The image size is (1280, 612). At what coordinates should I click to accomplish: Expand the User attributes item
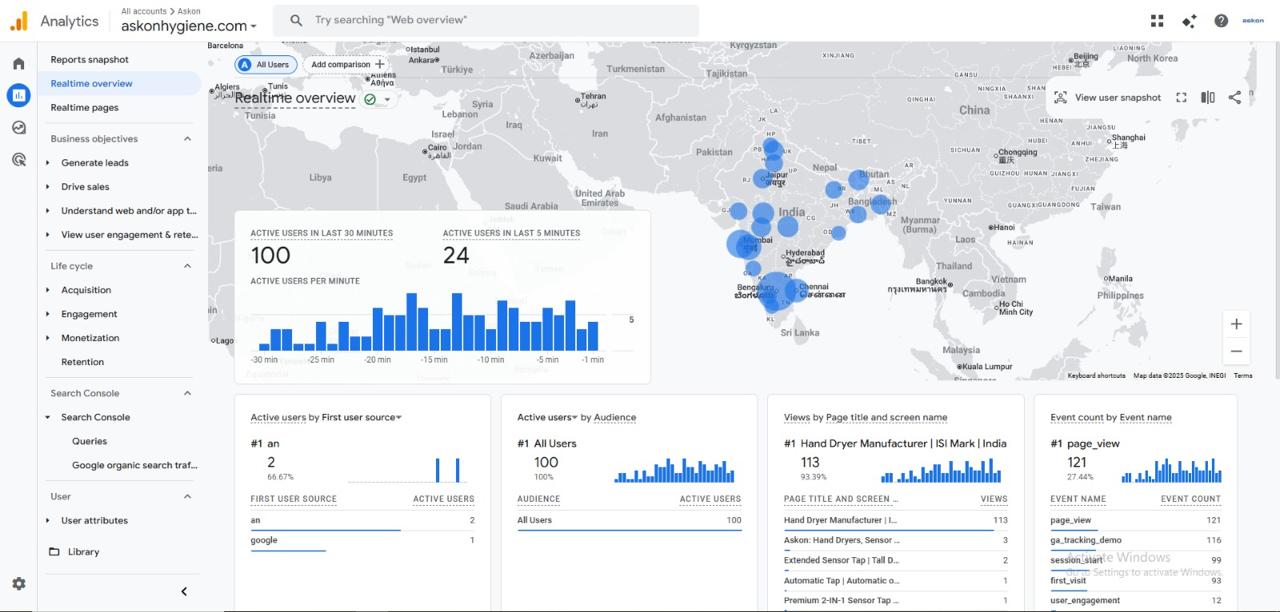click(x=48, y=520)
